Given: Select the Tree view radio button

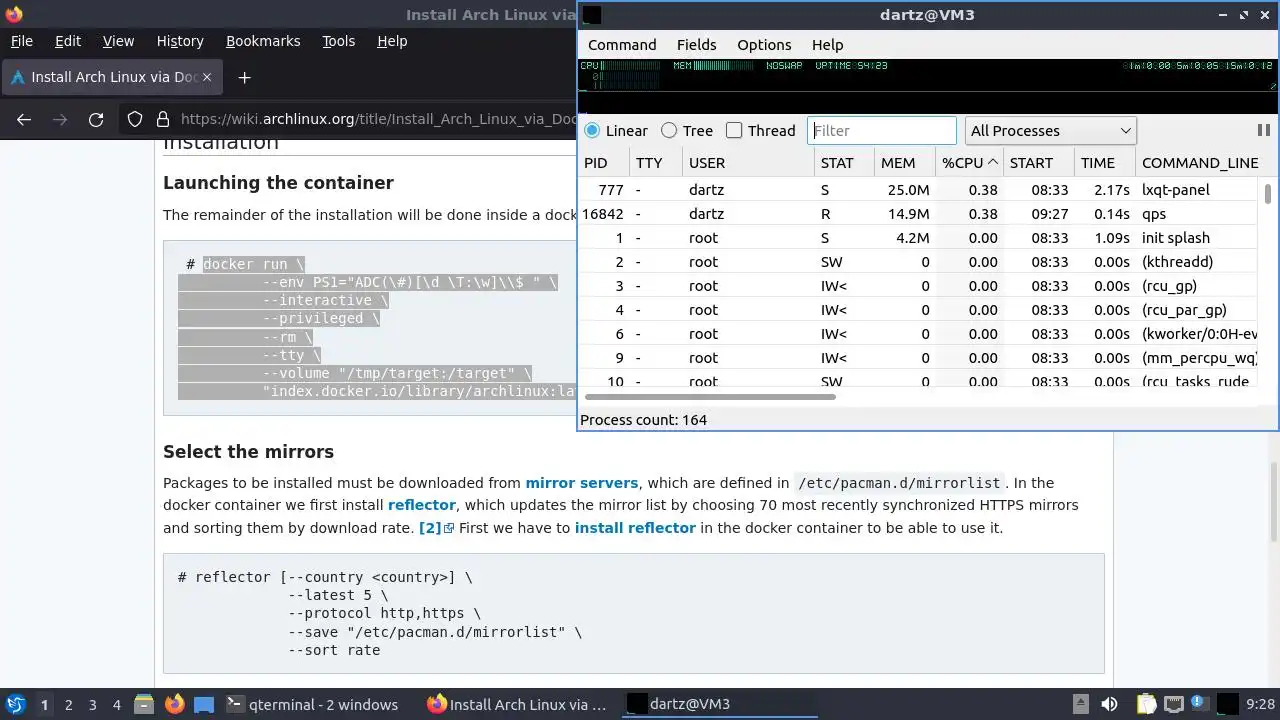Looking at the screenshot, I should 669,130.
